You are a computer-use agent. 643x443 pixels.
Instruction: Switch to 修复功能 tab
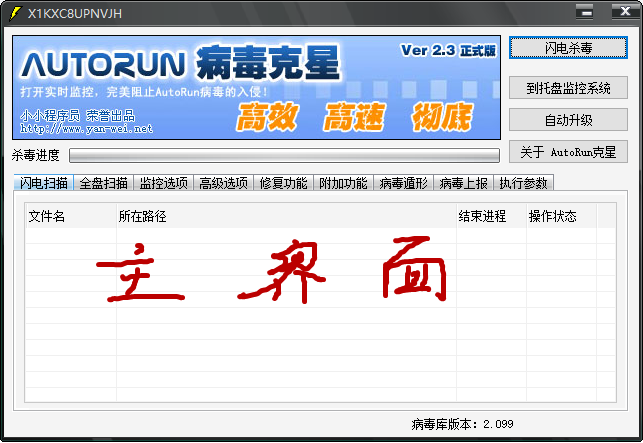pyautogui.click(x=283, y=183)
